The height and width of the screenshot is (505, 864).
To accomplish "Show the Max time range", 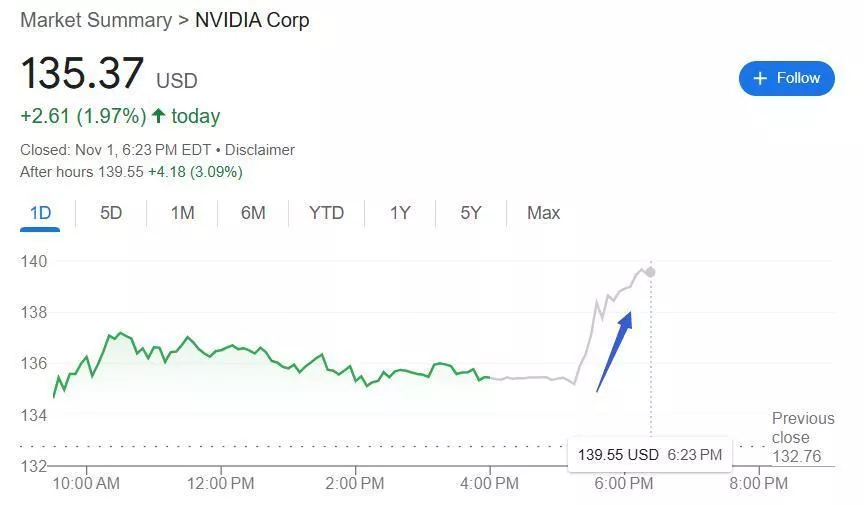I will 543,213.
